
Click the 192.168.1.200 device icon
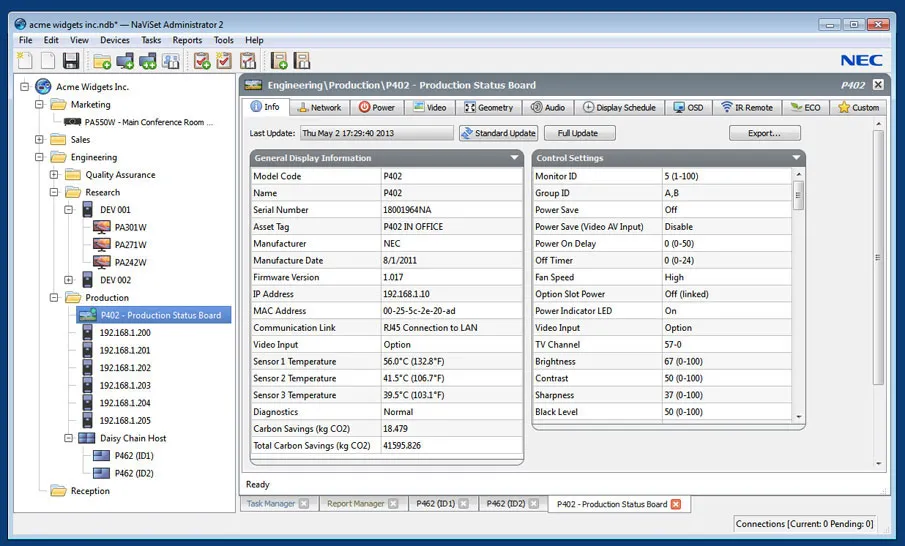tap(88, 332)
